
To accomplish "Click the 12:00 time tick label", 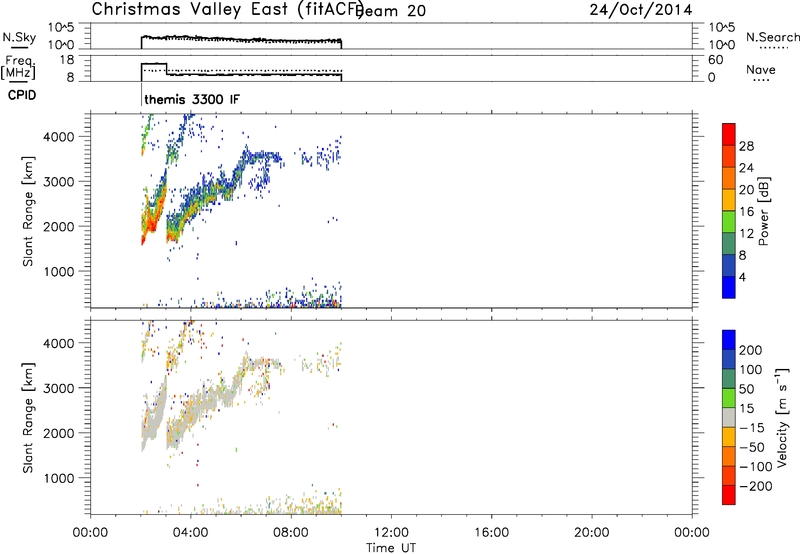I will click(391, 533).
